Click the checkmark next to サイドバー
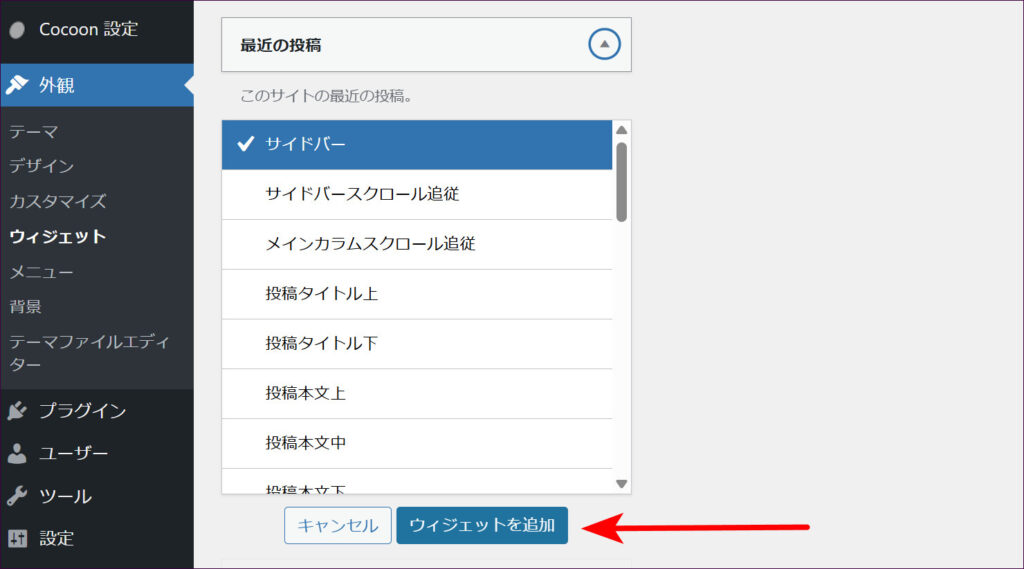 (x=245, y=144)
